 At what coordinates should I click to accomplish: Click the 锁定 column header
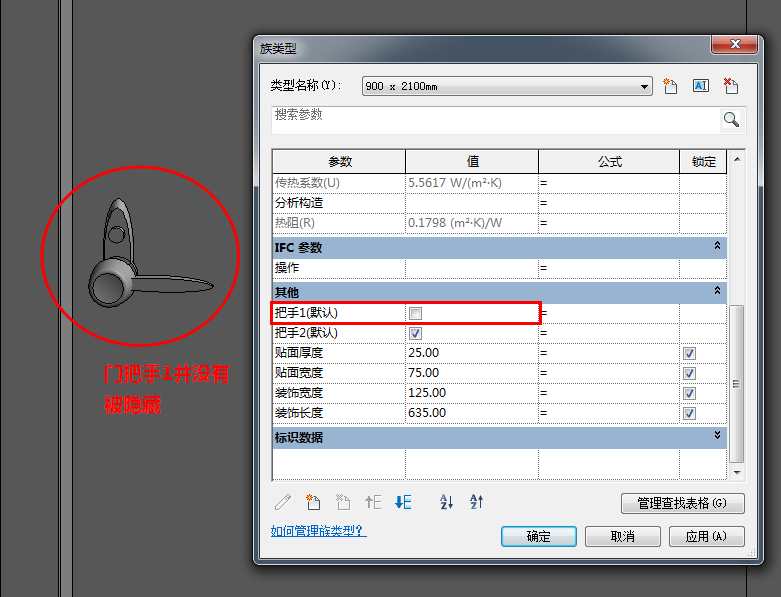(x=703, y=161)
